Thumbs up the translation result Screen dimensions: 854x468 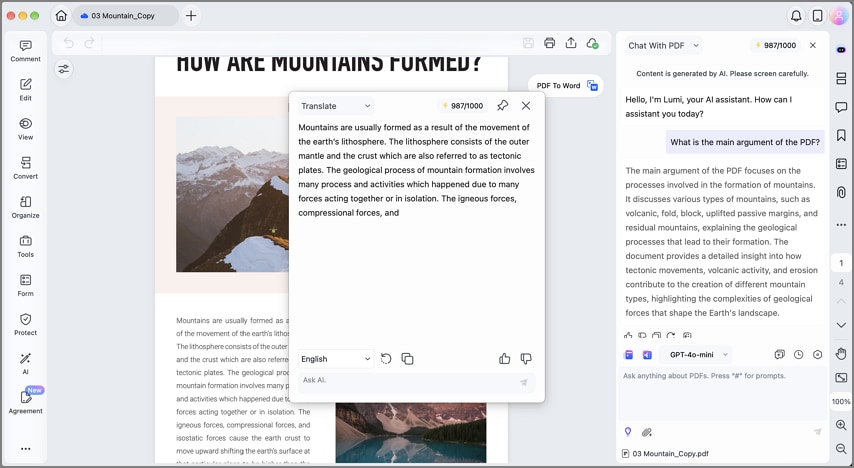504,358
